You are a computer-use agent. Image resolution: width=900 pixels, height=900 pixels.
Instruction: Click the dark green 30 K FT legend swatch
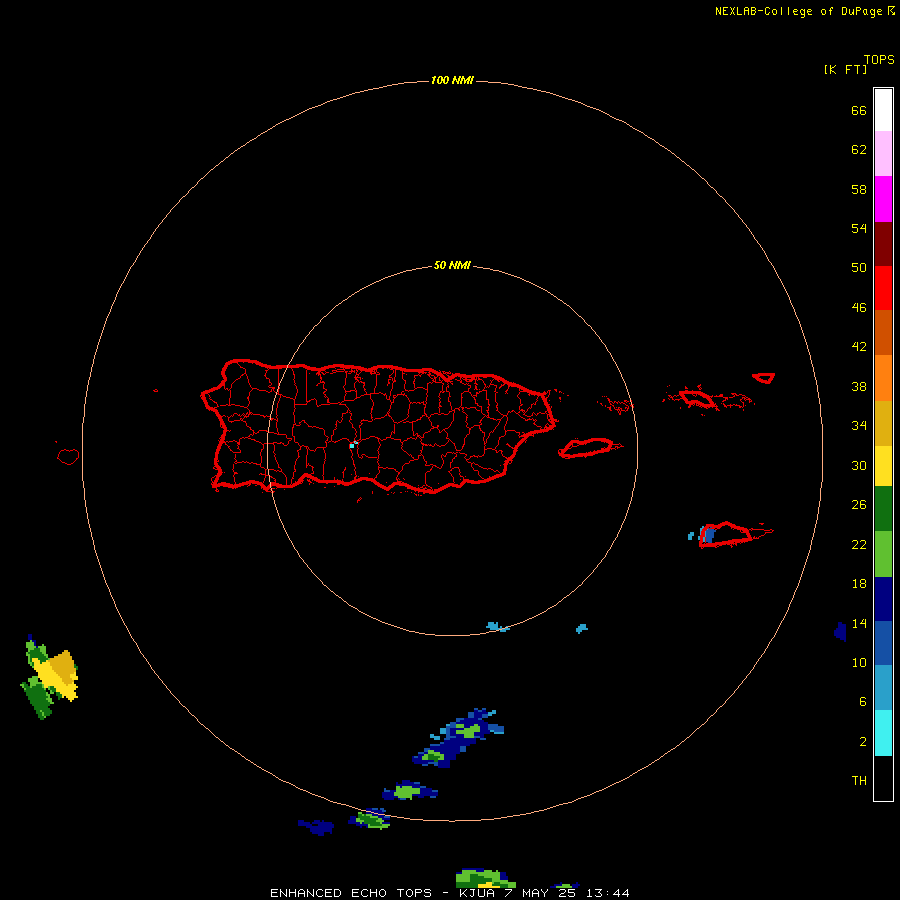pyautogui.click(x=883, y=509)
